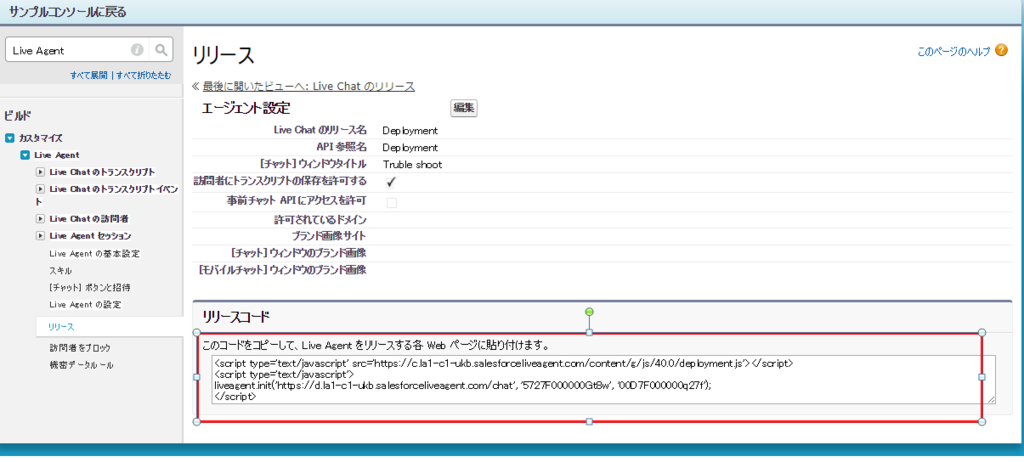Image resolution: width=1024 pixels, height=462 pixels.
Task: Select リリース in the sidebar
Action: point(61,326)
